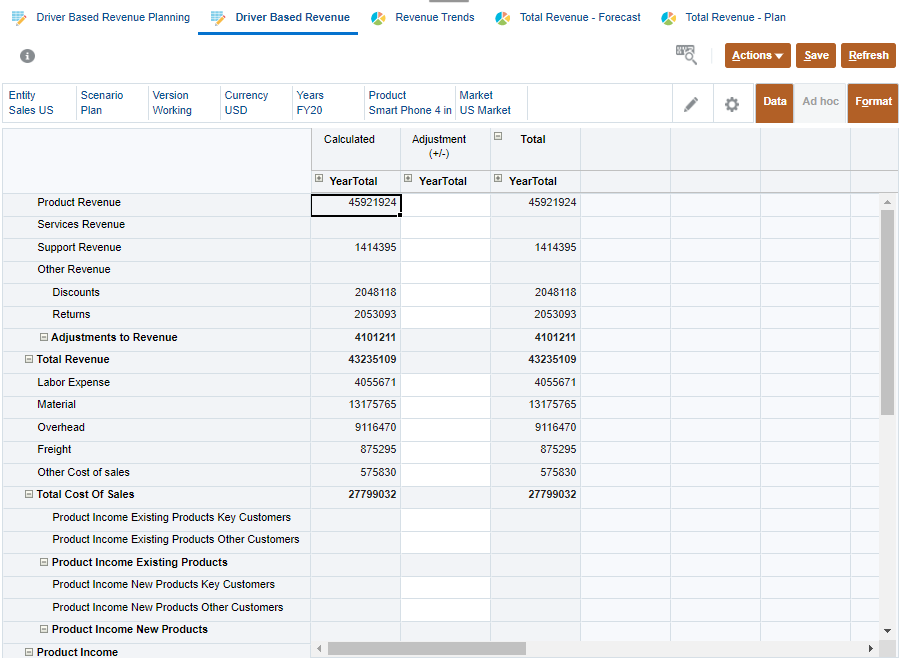Refresh the form values
Screen dimensions: 903x663
coord(867,56)
